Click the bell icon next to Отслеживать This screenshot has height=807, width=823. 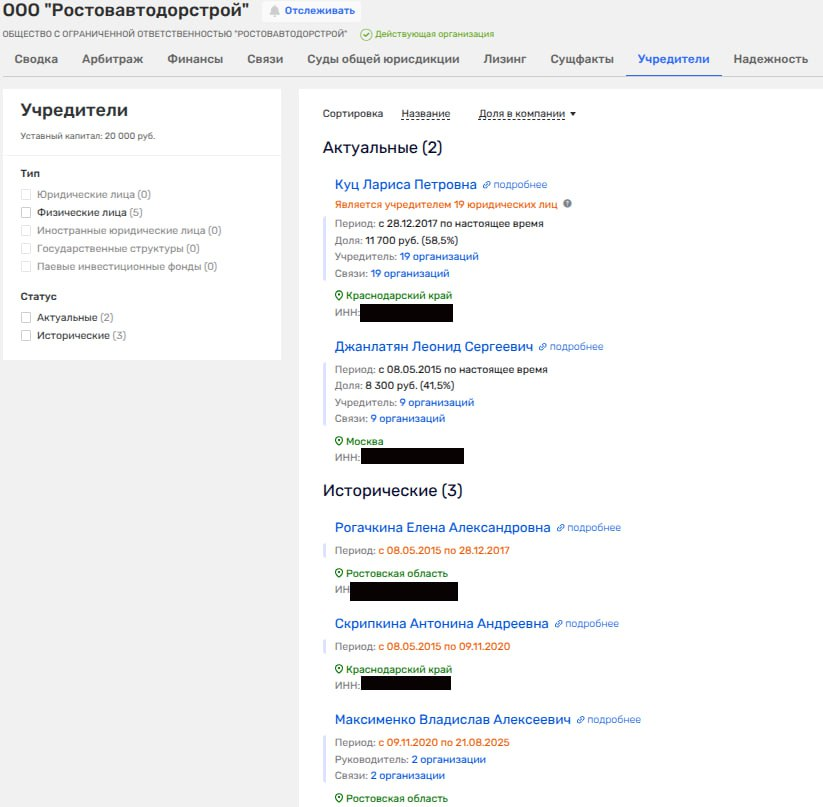click(x=275, y=11)
